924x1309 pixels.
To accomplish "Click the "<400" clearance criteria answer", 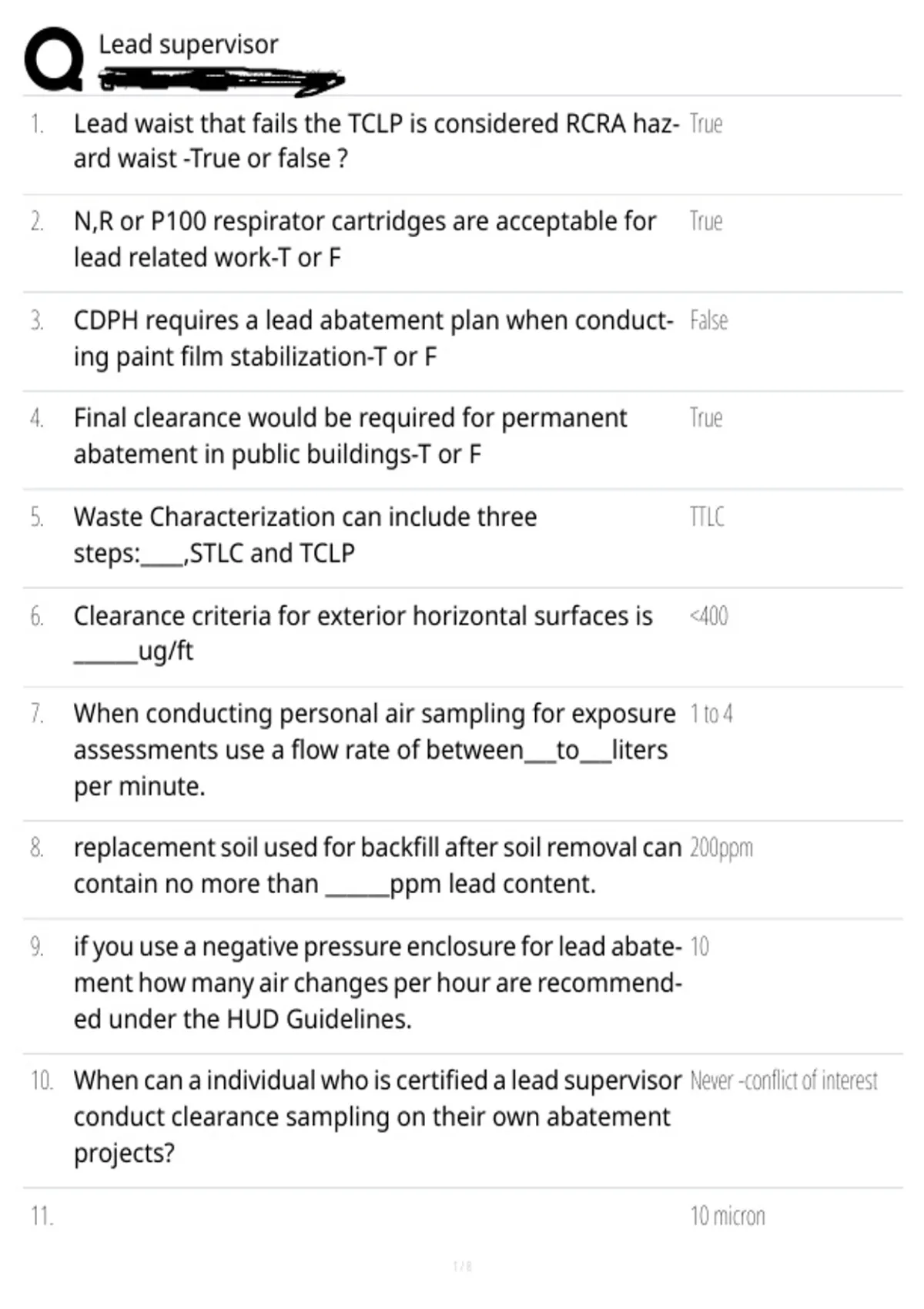I will click(x=708, y=616).
